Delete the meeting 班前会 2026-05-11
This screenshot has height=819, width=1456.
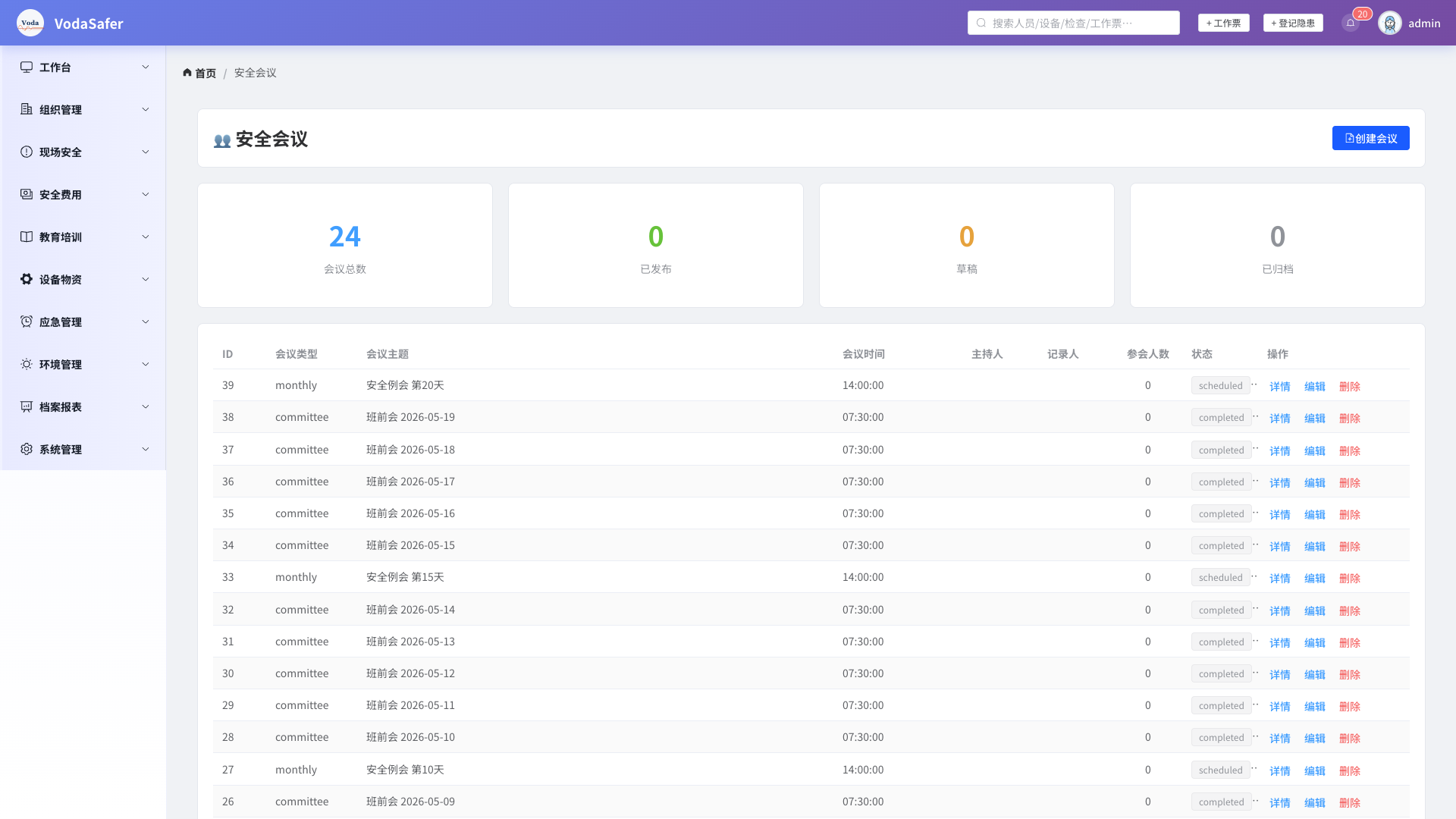(1350, 706)
